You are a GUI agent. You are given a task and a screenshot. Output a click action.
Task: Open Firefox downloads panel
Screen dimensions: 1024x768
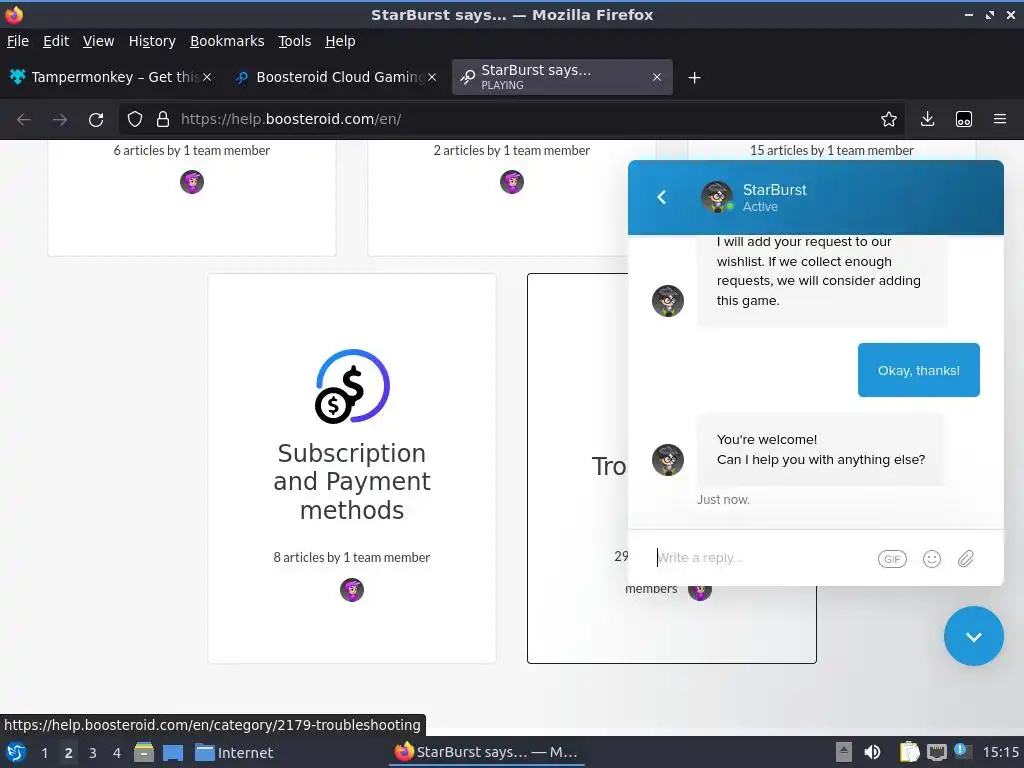pos(927,120)
